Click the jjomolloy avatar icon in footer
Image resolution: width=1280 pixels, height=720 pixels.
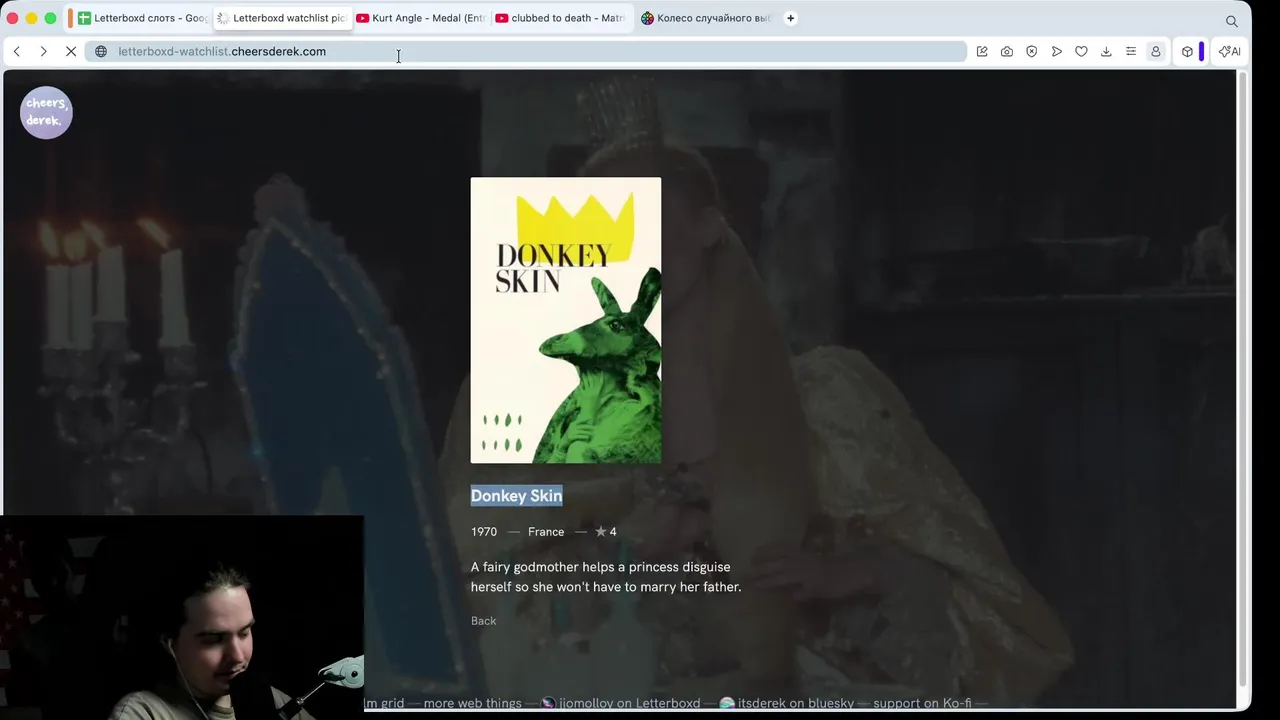coord(548,703)
